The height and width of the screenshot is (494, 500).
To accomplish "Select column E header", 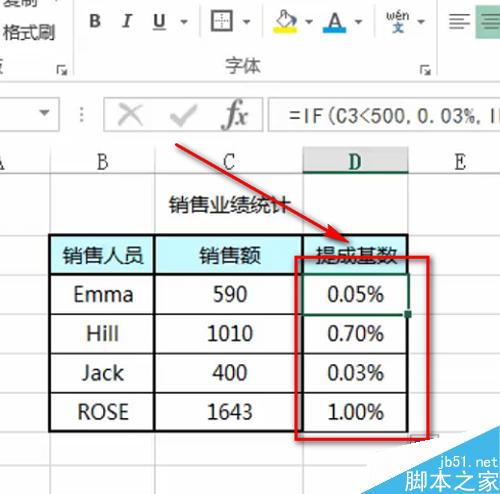I will tap(460, 162).
